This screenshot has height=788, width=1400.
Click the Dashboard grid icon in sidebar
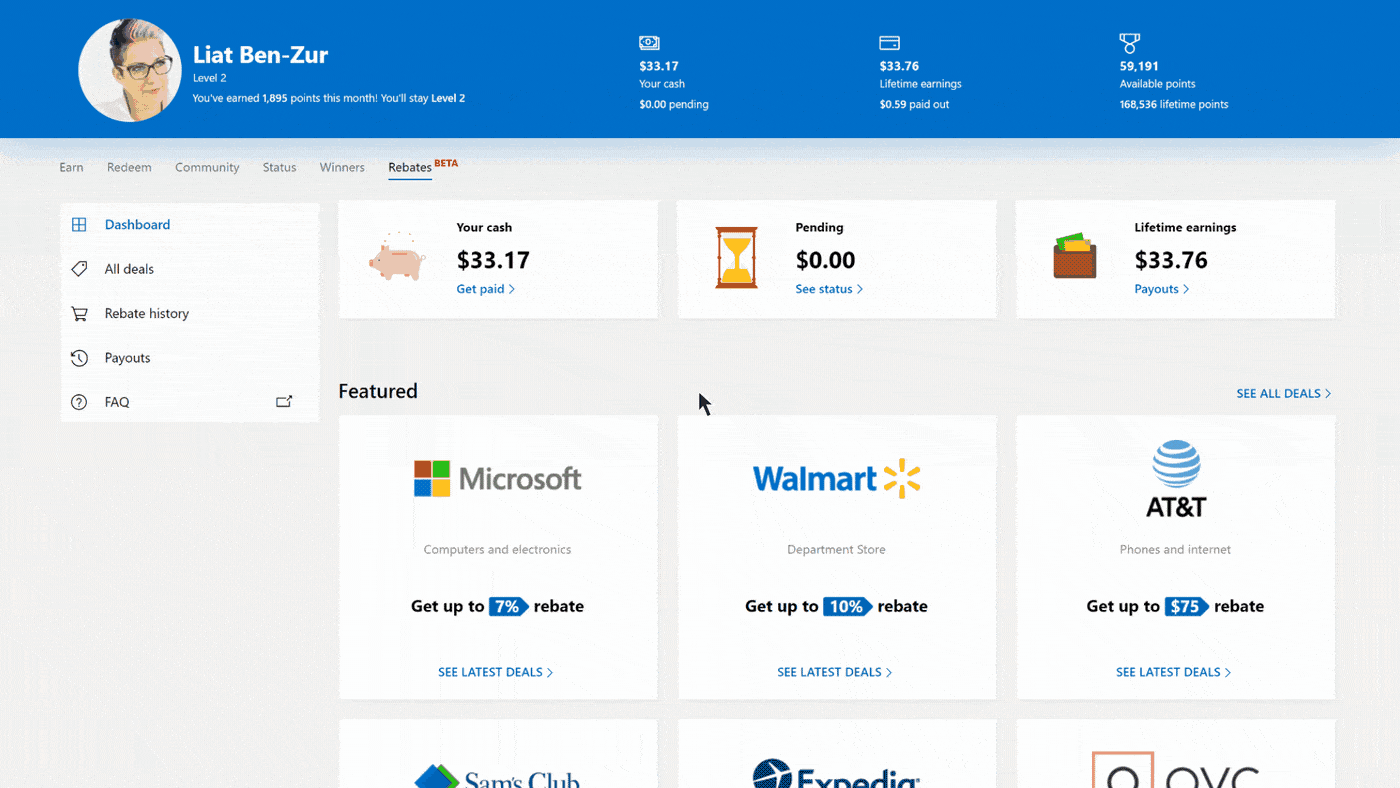79,225
